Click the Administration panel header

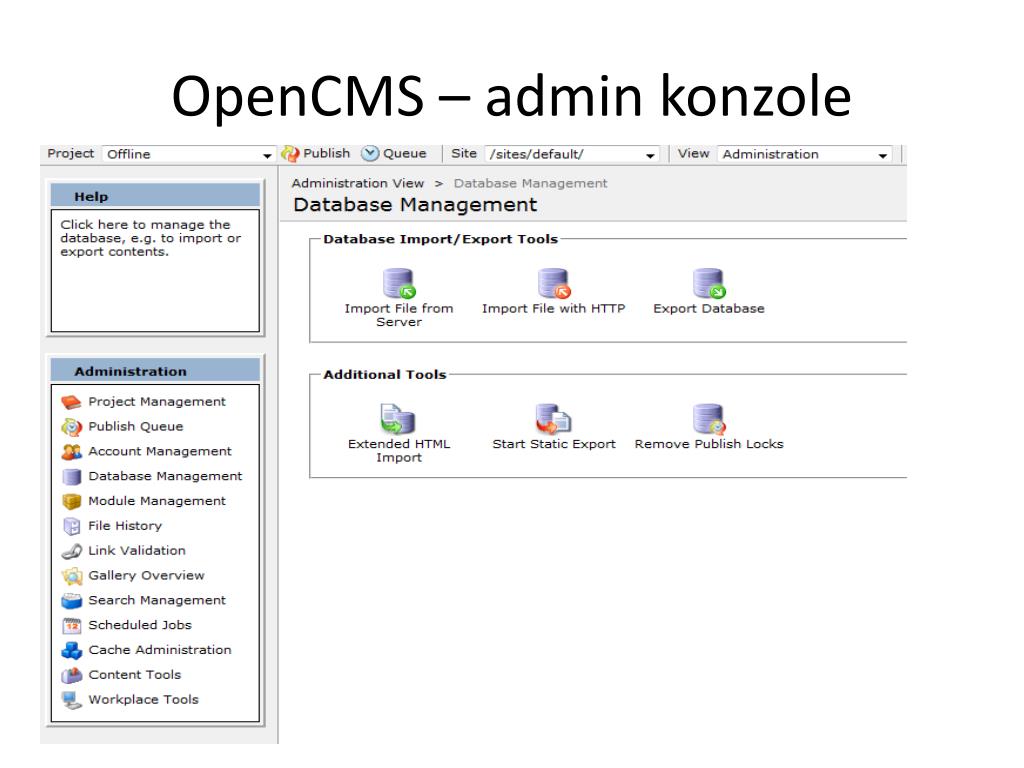155,371
